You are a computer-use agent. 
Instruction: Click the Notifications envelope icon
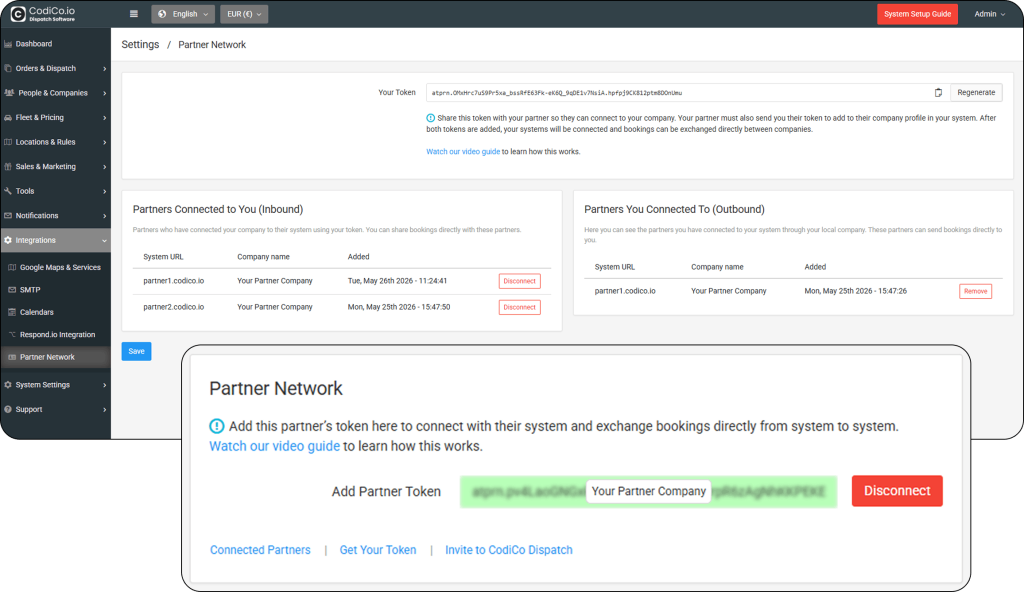click(8, 216)
